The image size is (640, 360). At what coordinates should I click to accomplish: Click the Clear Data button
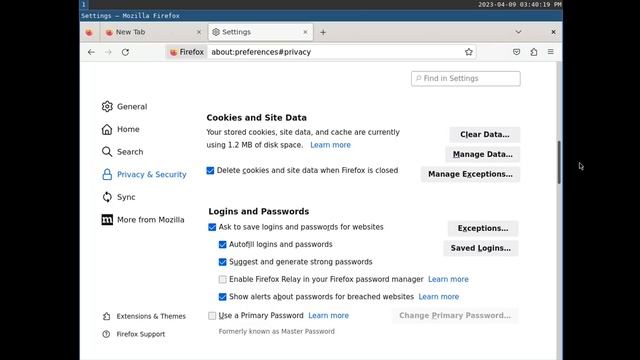(x=484, y=135)
